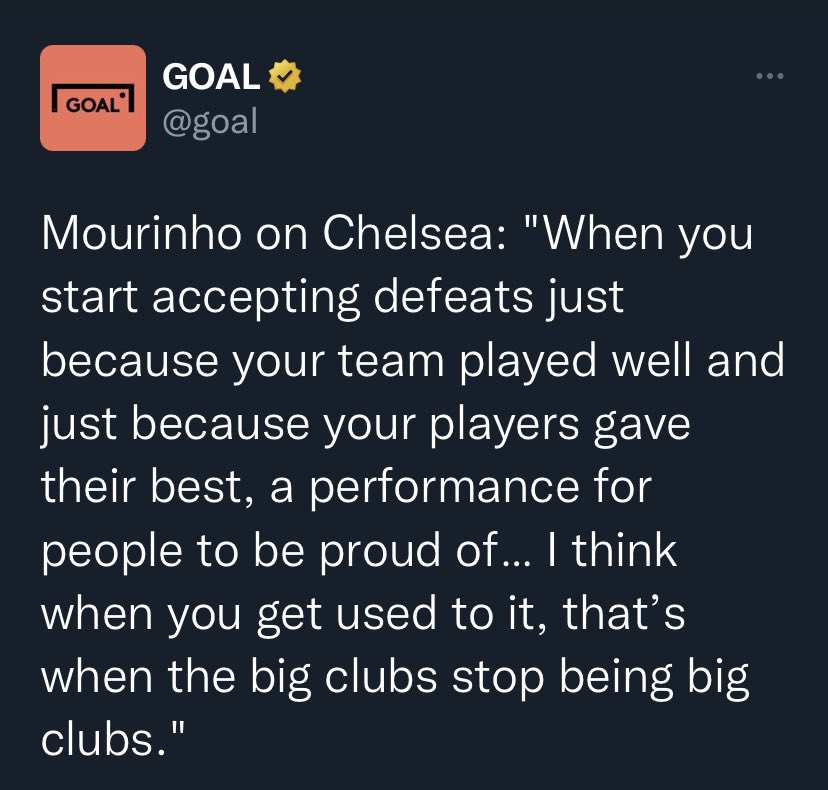This screenshot has width=828, height=790.
Task: Click the goalpost logo inside the avatar
Action: [93, 99]
